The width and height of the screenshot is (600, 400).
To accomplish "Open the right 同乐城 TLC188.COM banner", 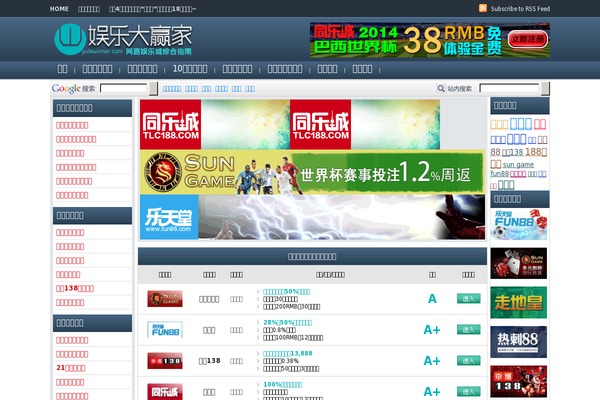I will point(365,124).
